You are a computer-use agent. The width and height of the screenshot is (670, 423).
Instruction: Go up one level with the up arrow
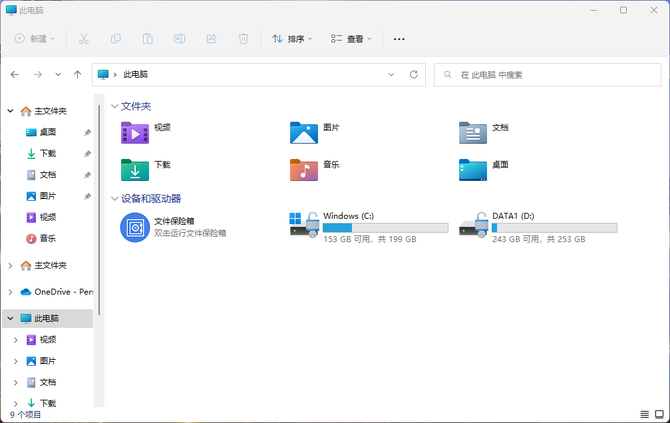(76, 74)
